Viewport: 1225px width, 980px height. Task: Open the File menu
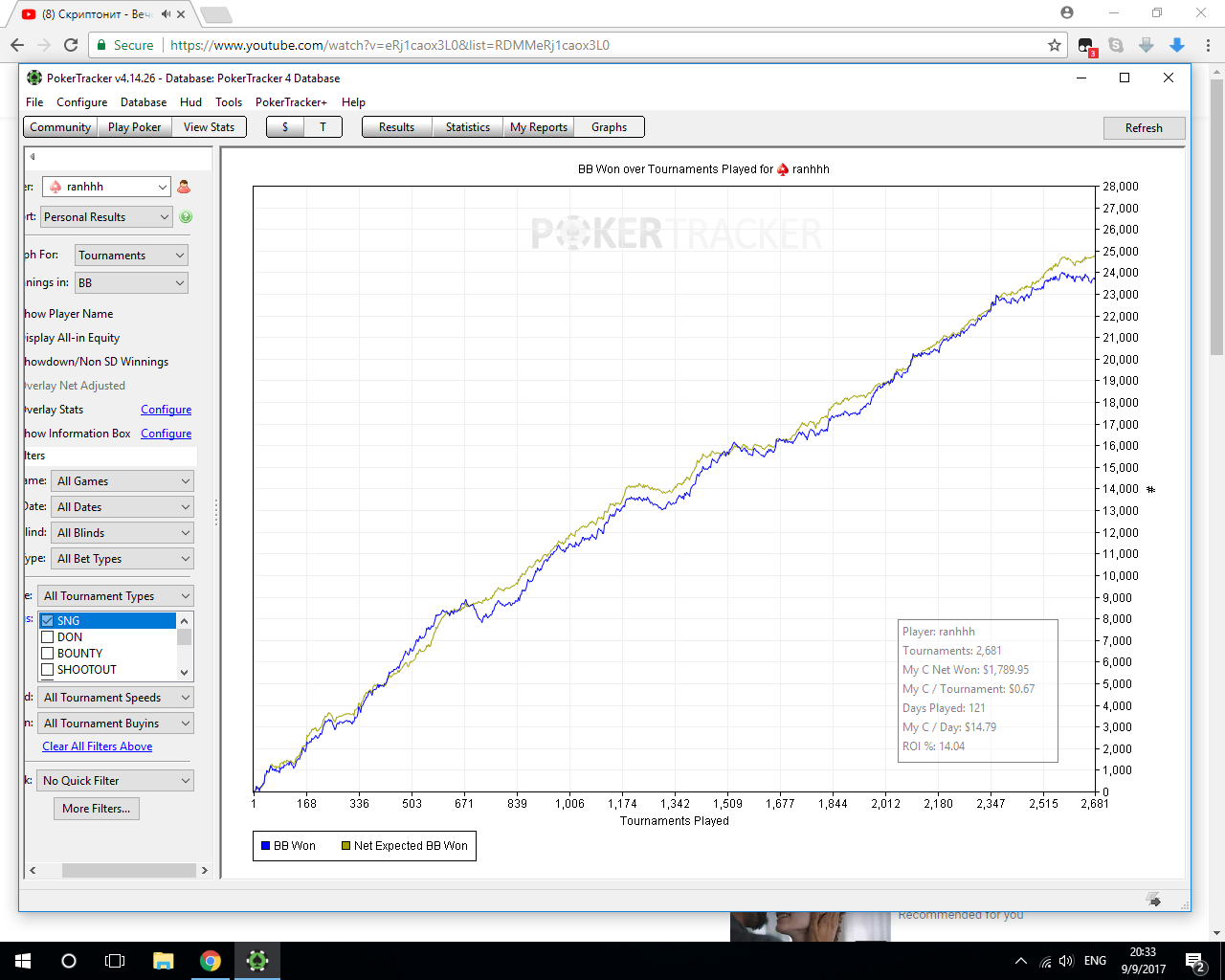34,102
